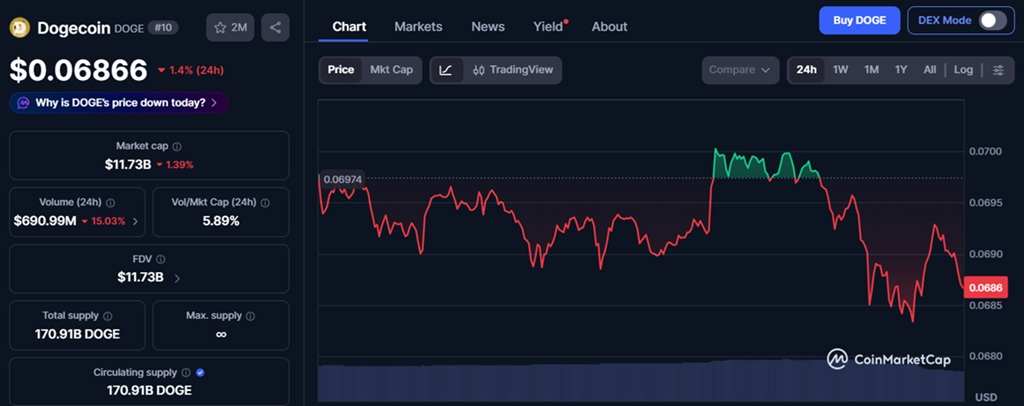1024x406 pixels.
Task: Click info icon next to Max. supply
Action: point(251,316)
